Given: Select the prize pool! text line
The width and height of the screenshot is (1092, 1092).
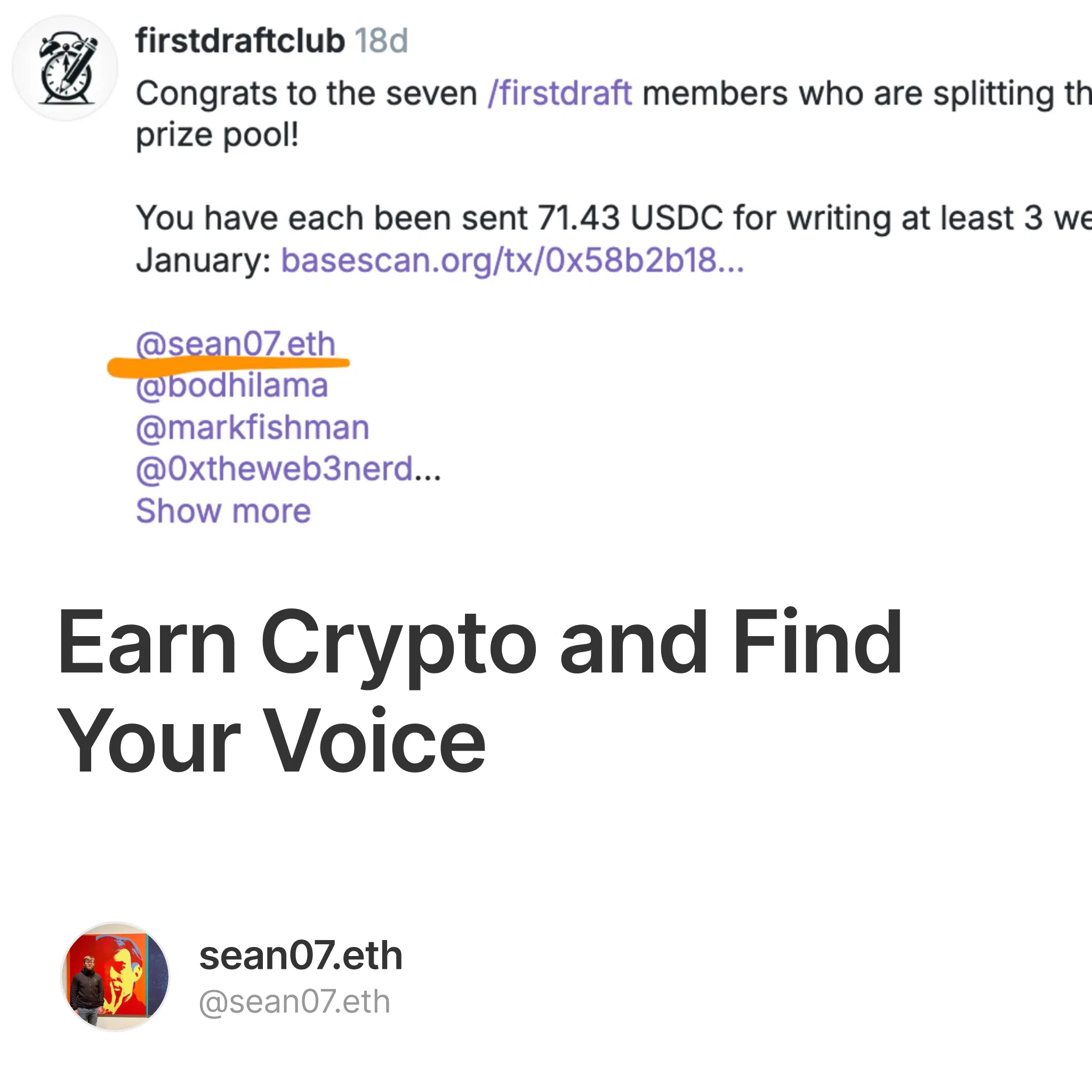Looking at the screenshot, I should tap(217, 135).
